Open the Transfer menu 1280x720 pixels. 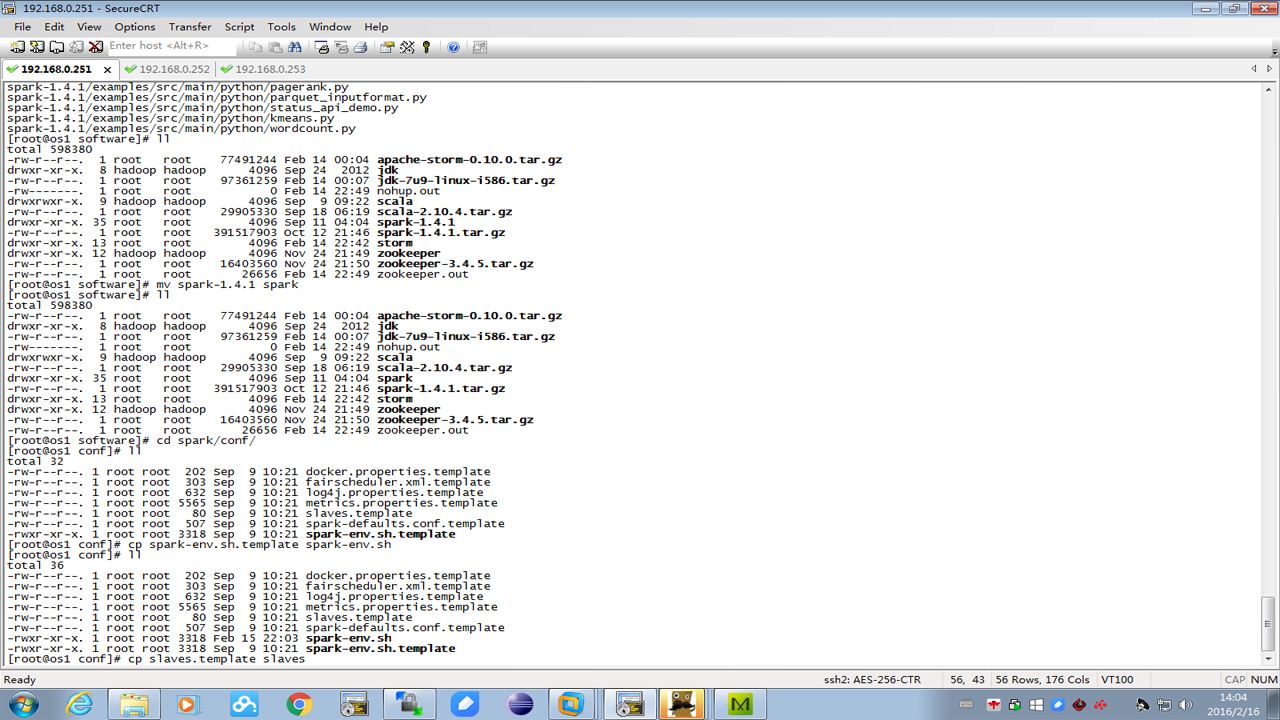click(190, 27)
